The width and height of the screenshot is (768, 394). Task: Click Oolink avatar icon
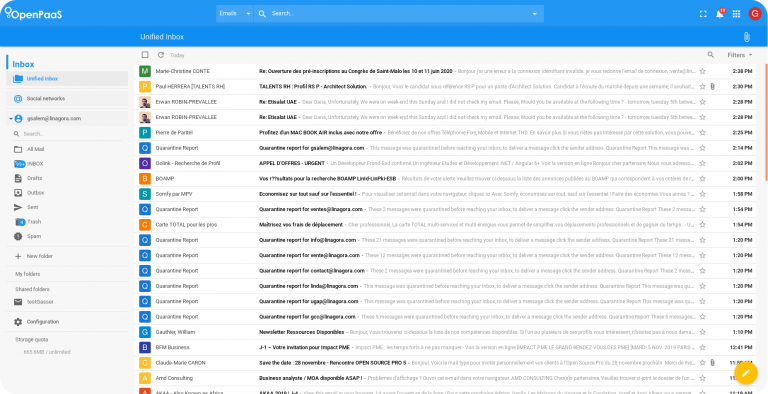point(144,163)
